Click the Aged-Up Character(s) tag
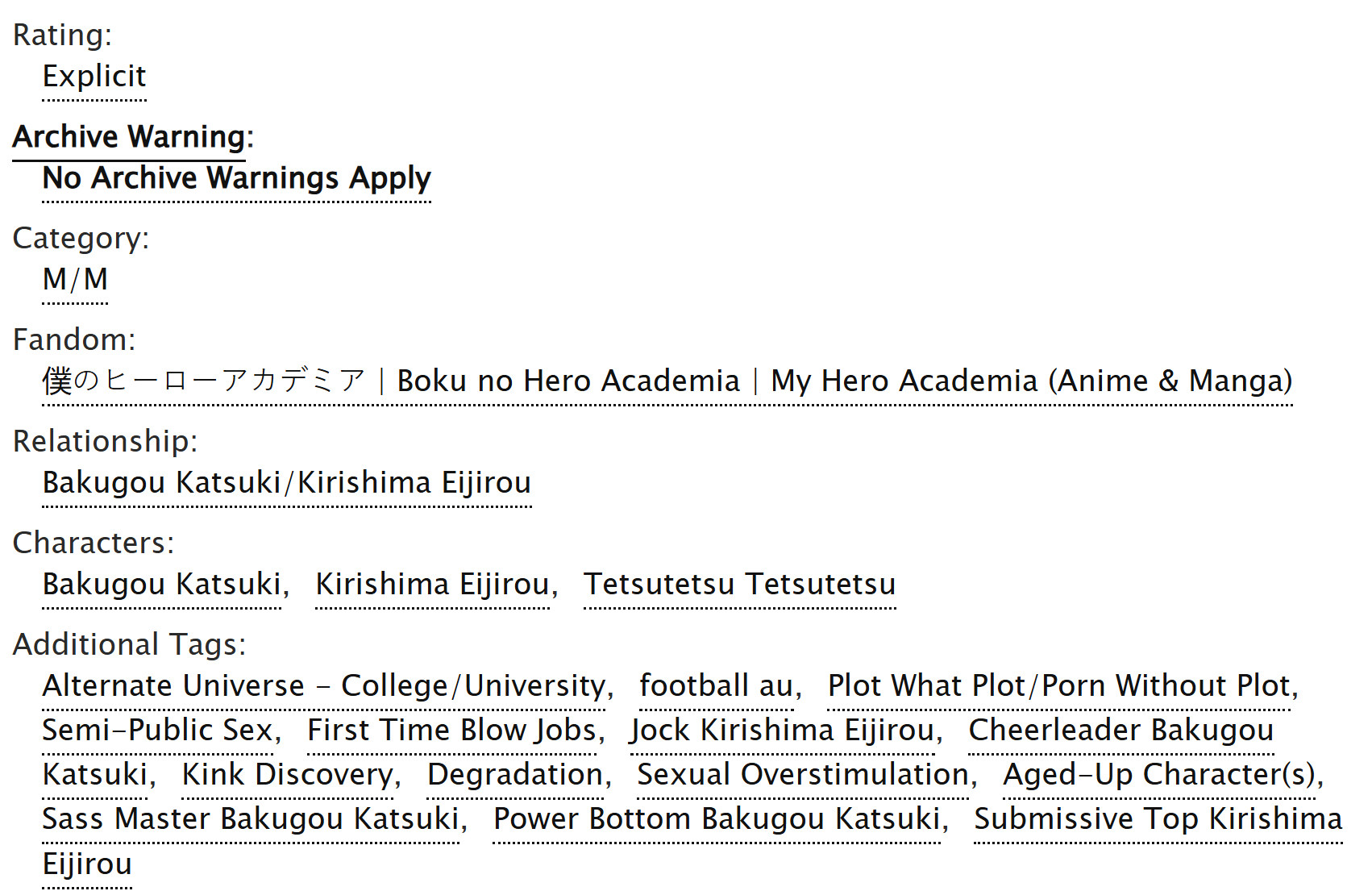1372x891 pixels. click(x=1158, y=775)
